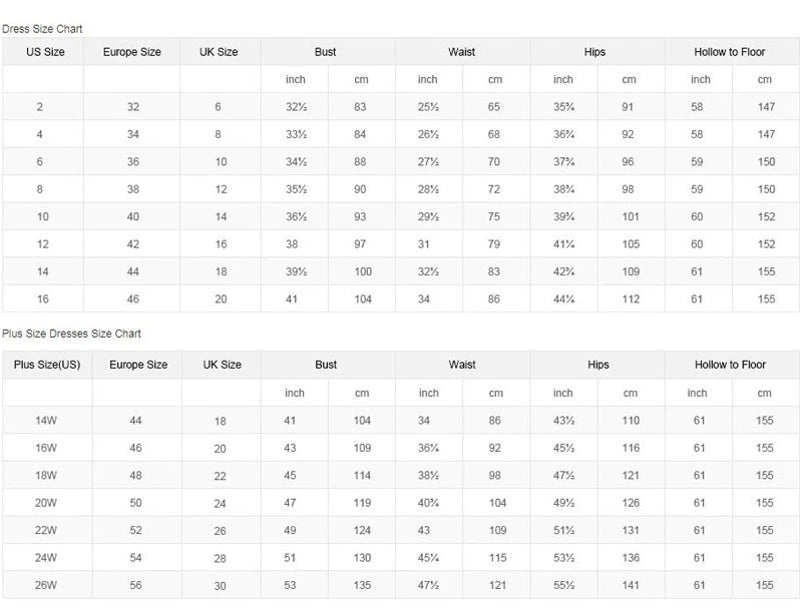Click US size 2 in the first row
The height and width of the screenshot is (614, 800).
click(40, 107)
